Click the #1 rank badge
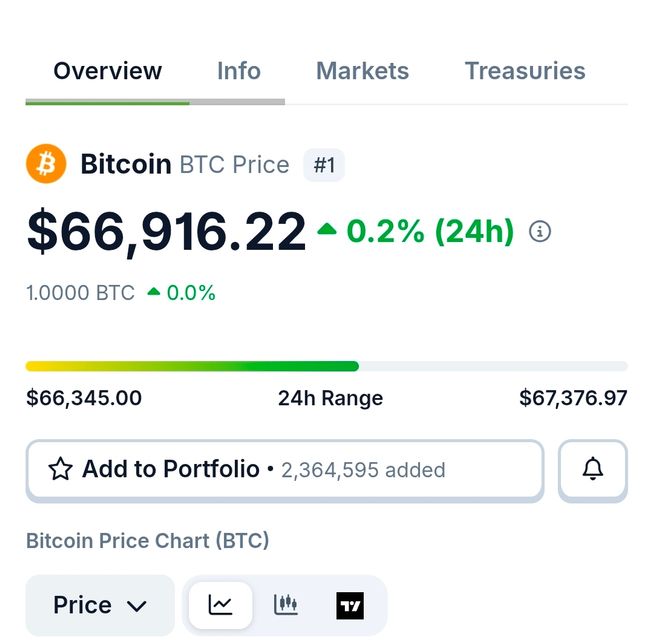The width and height of the screenshot is (653, 640). tap(324, 165)
